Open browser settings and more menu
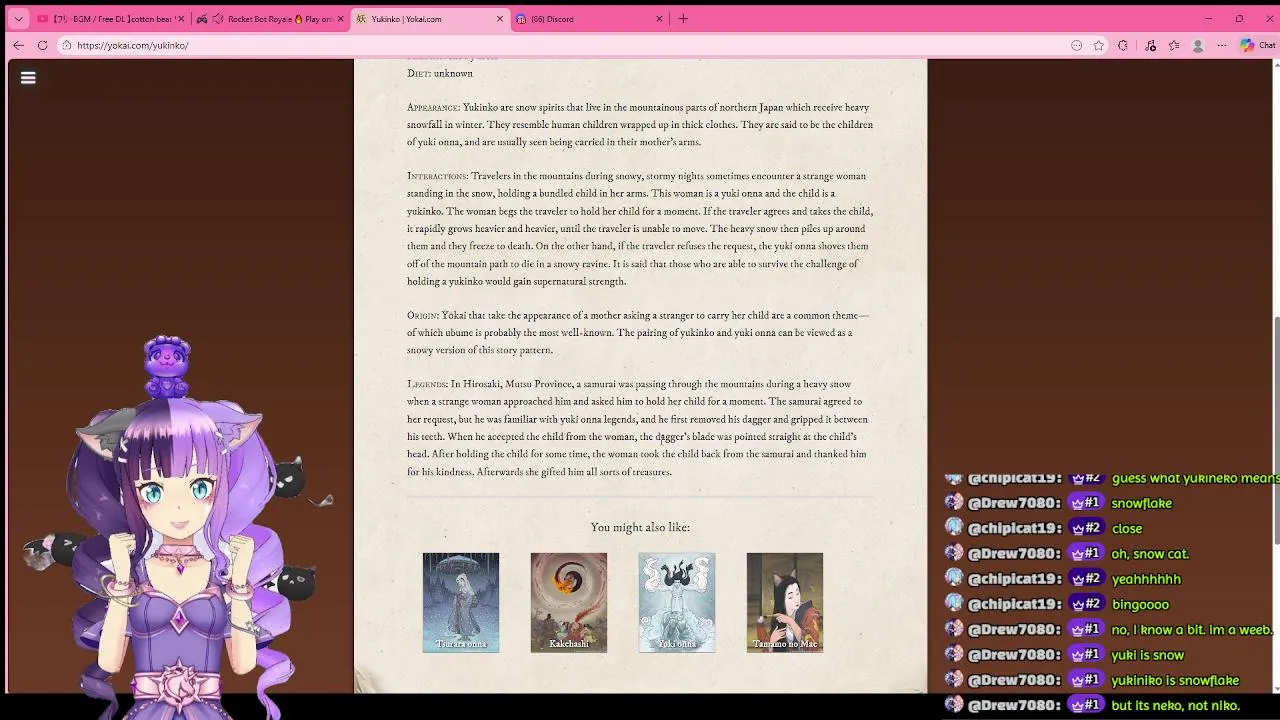Viewport: 1280px width, 720px height. (1222, 45)
